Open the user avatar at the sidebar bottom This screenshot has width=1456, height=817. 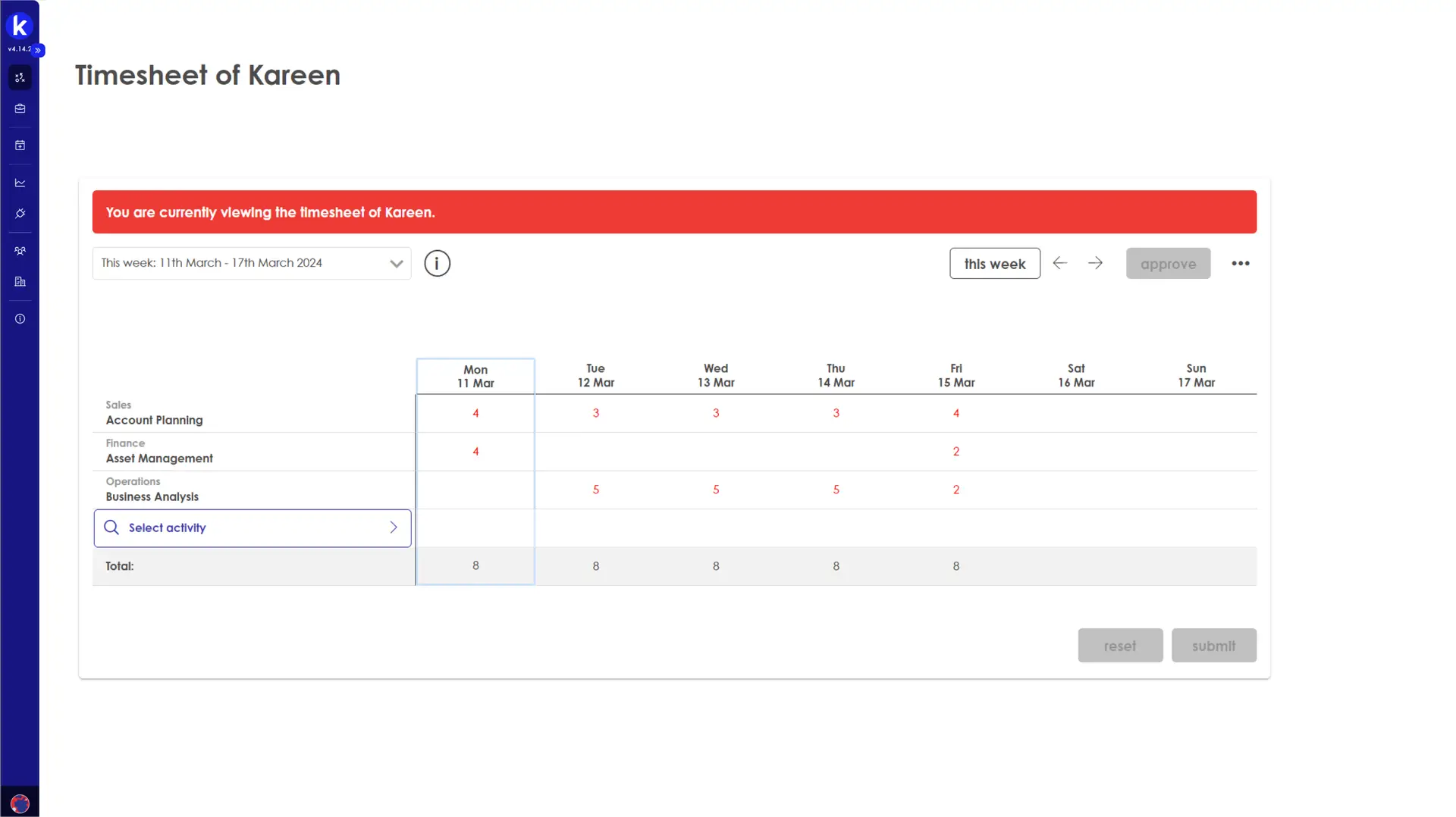tap(20, 803)
